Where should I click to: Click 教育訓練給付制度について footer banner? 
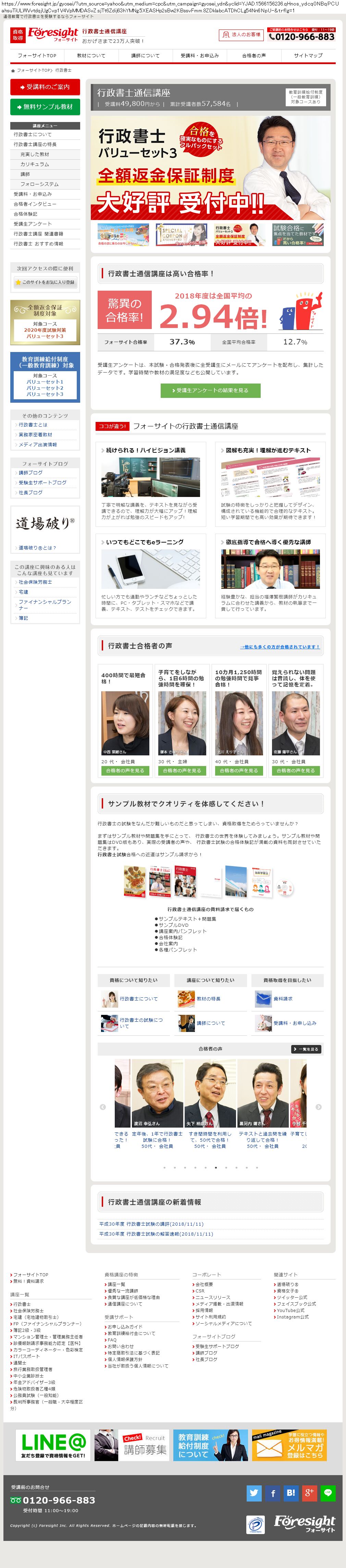click(x=210, y=1445)
